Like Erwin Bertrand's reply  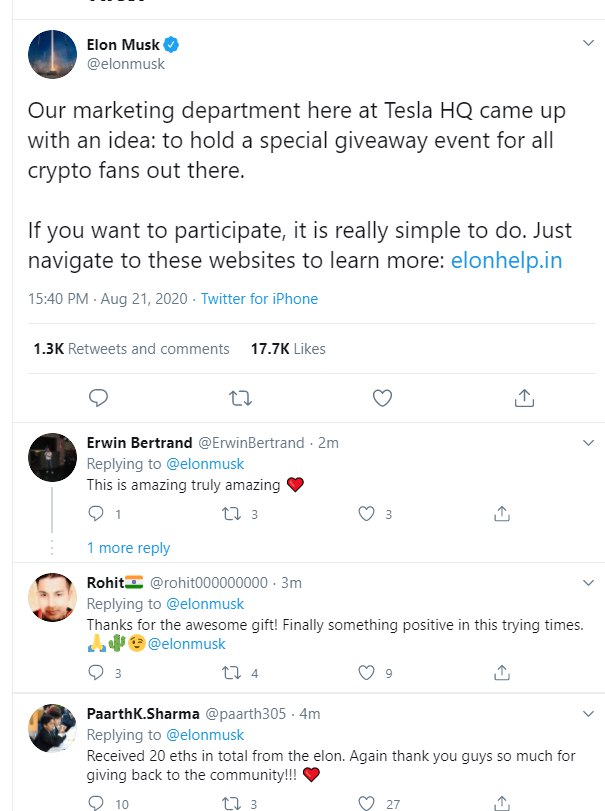point(367,514)
